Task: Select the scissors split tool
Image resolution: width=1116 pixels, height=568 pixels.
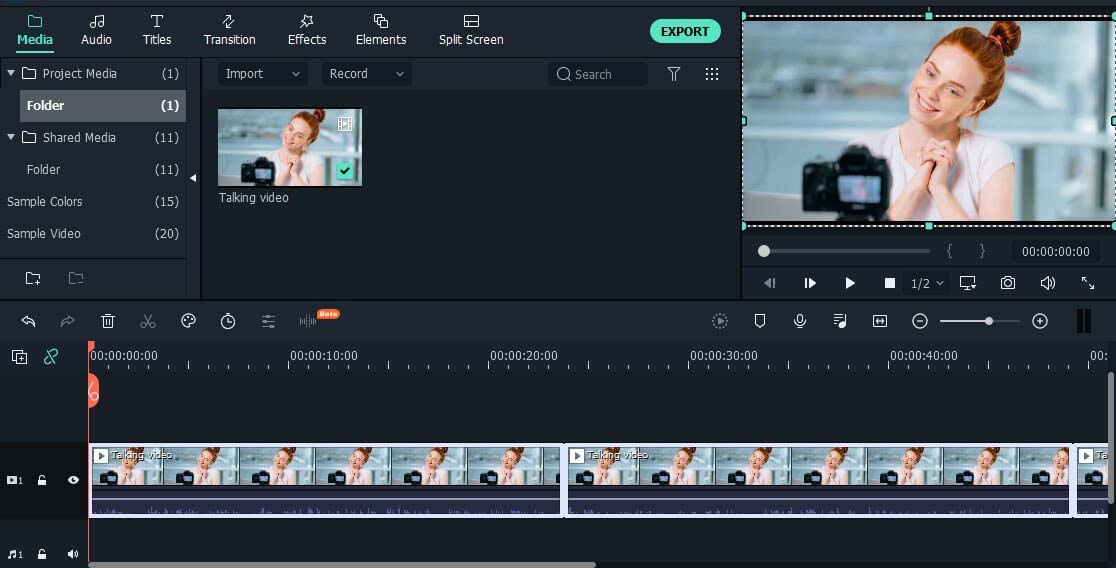Action: 148,321
